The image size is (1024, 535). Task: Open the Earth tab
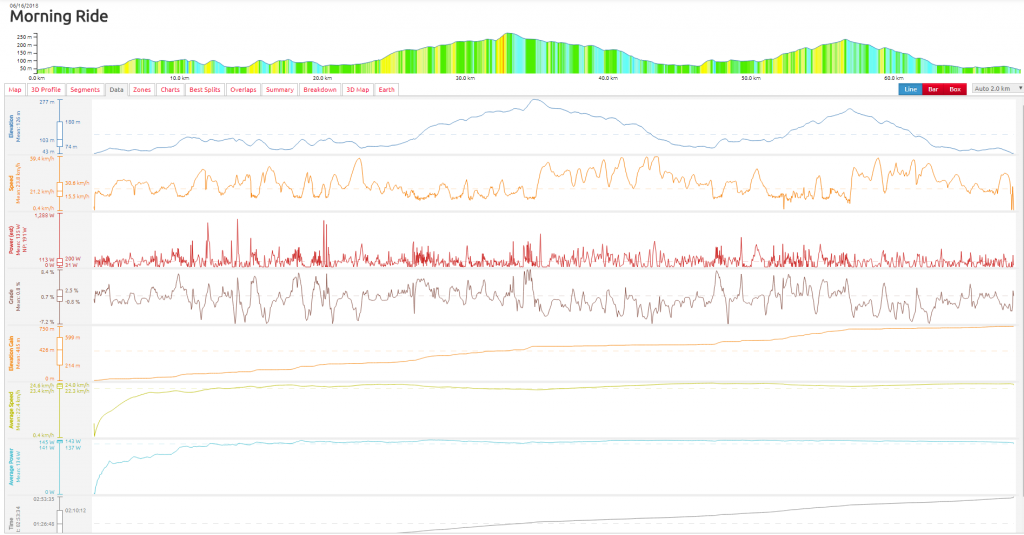(x=386, y=89)
